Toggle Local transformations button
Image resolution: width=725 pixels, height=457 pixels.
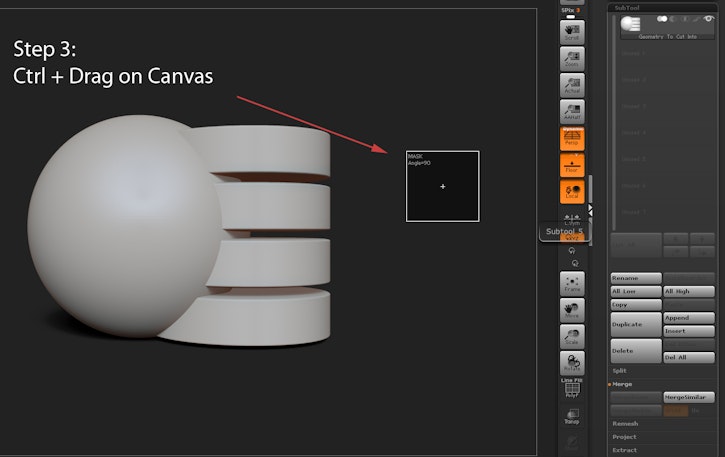[572, 191]
